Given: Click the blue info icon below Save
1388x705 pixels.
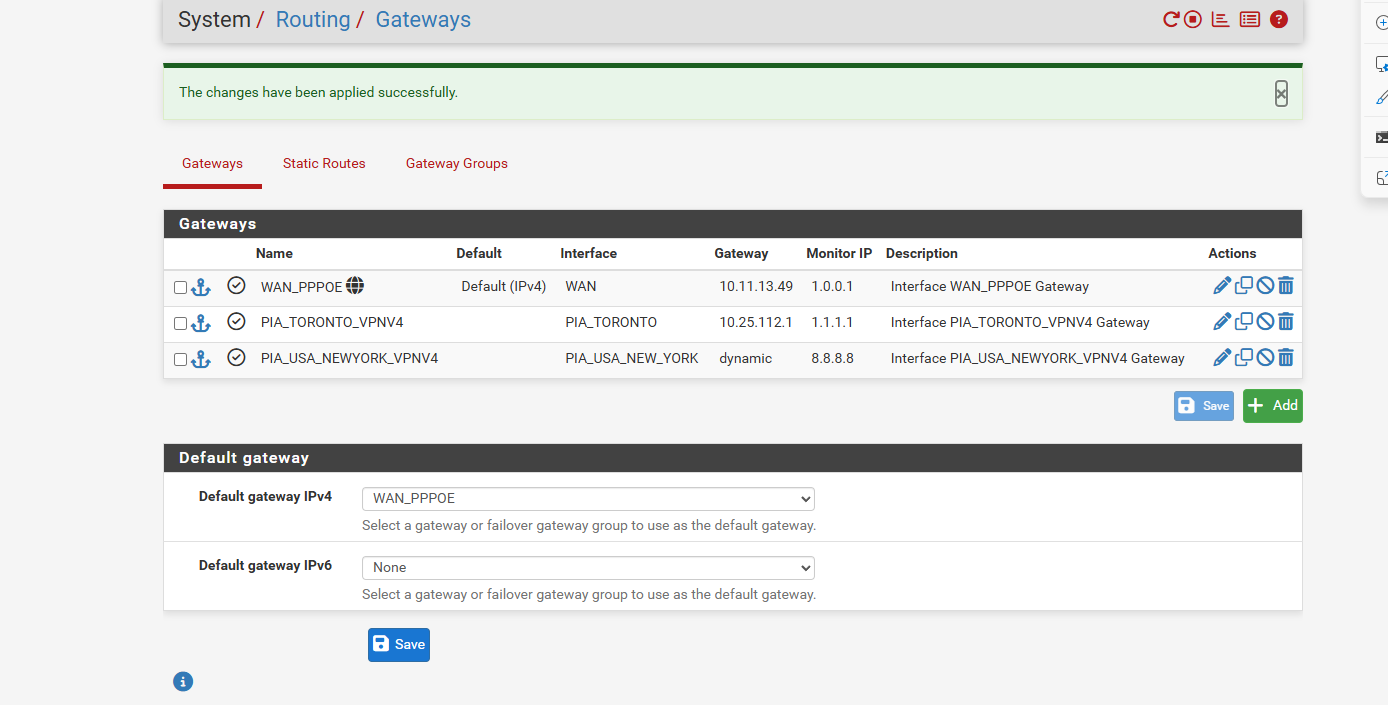Looking at the screenshot, I should click(x=183, y=682).
